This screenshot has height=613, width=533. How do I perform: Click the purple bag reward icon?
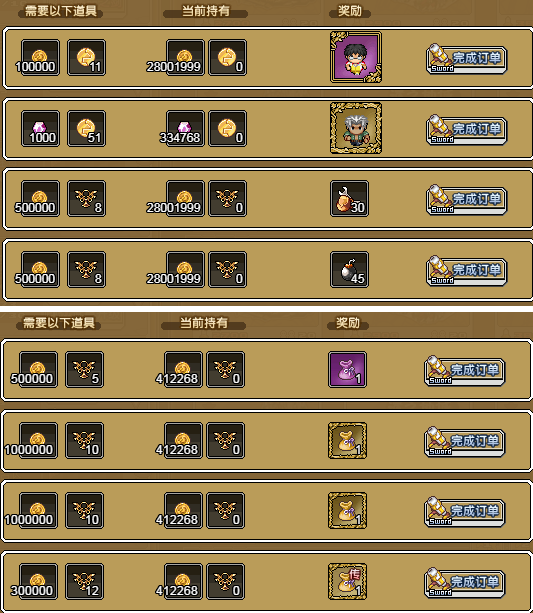pos(347,369)
